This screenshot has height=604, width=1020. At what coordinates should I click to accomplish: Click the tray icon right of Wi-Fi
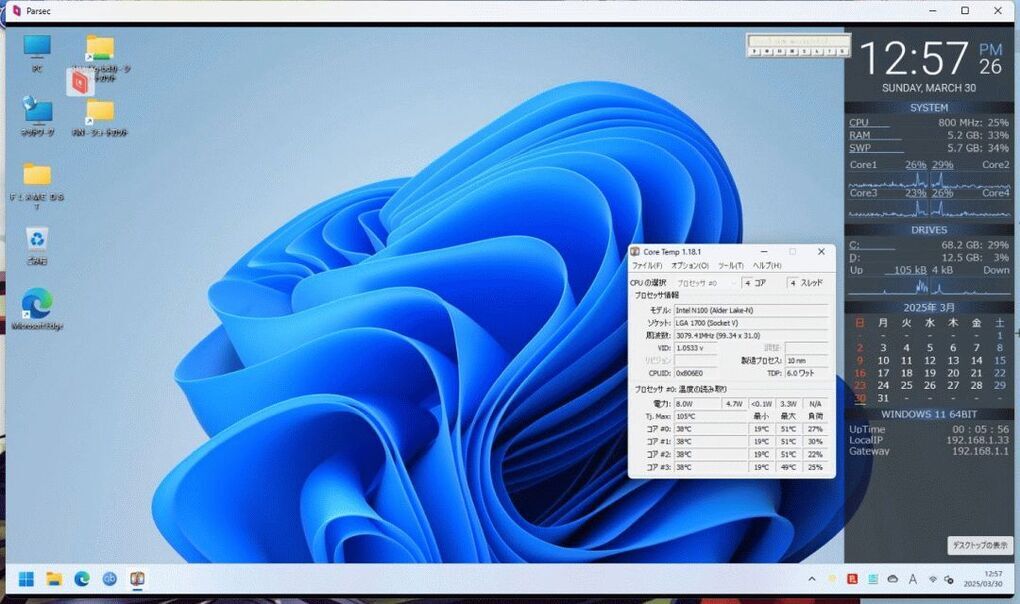(x=949, y=579)
